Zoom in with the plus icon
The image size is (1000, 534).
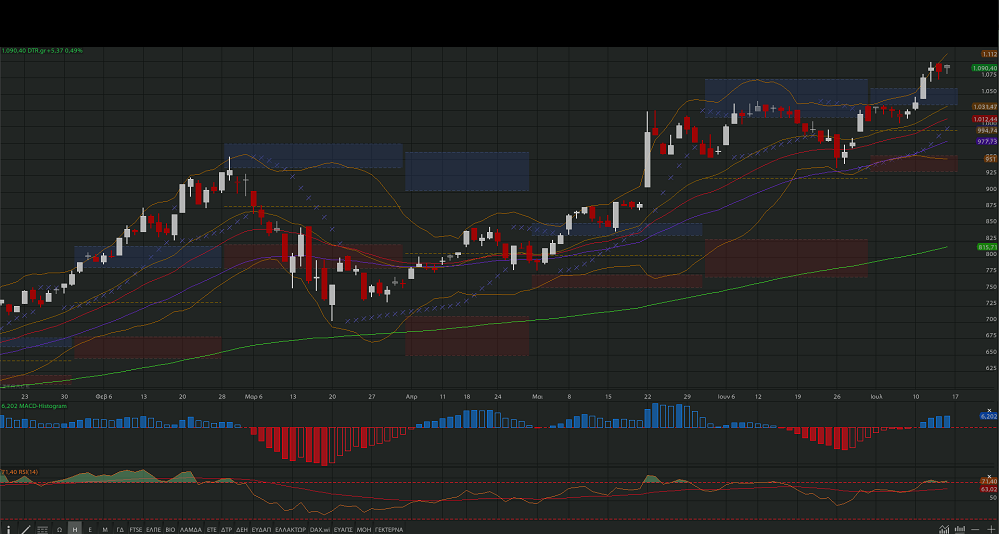tap(991, 530)
